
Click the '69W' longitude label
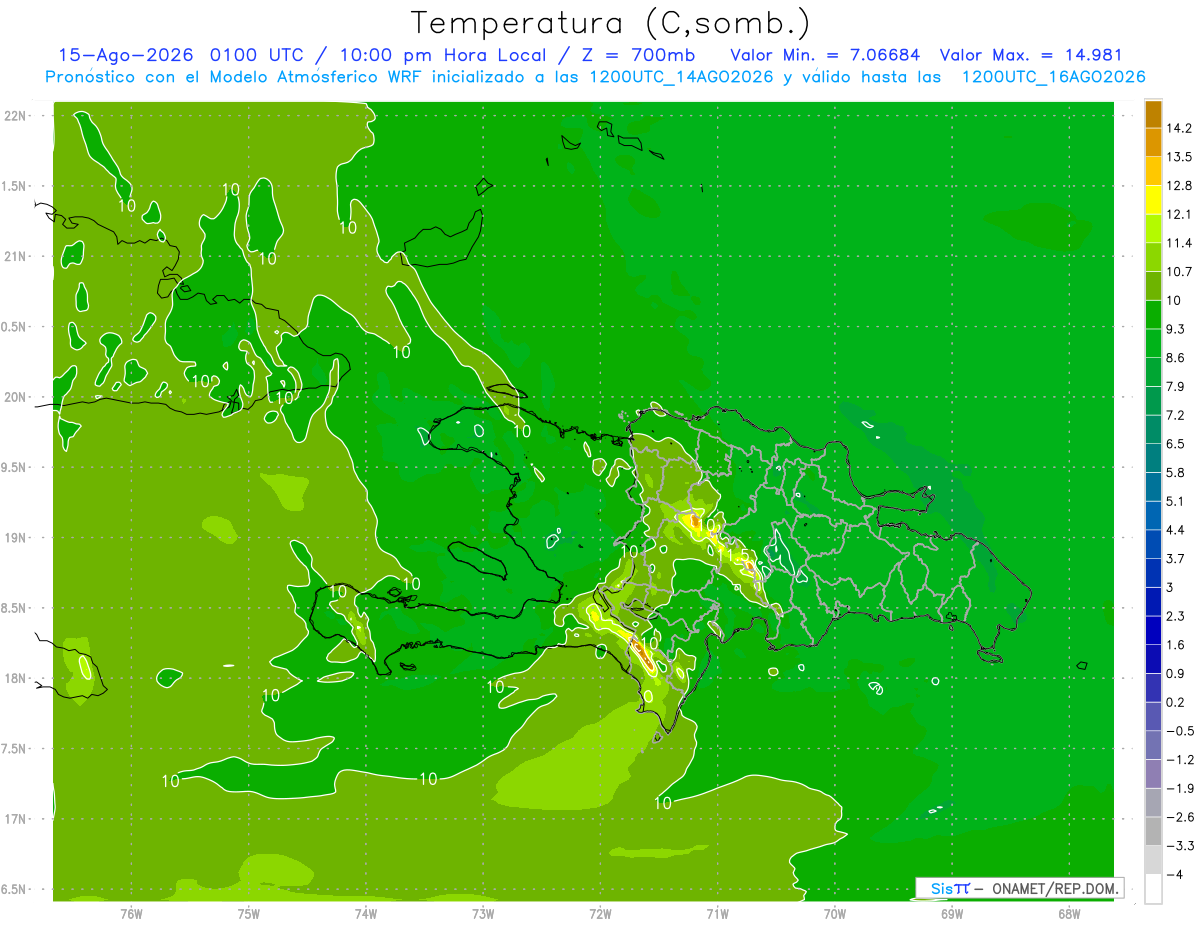952,913
